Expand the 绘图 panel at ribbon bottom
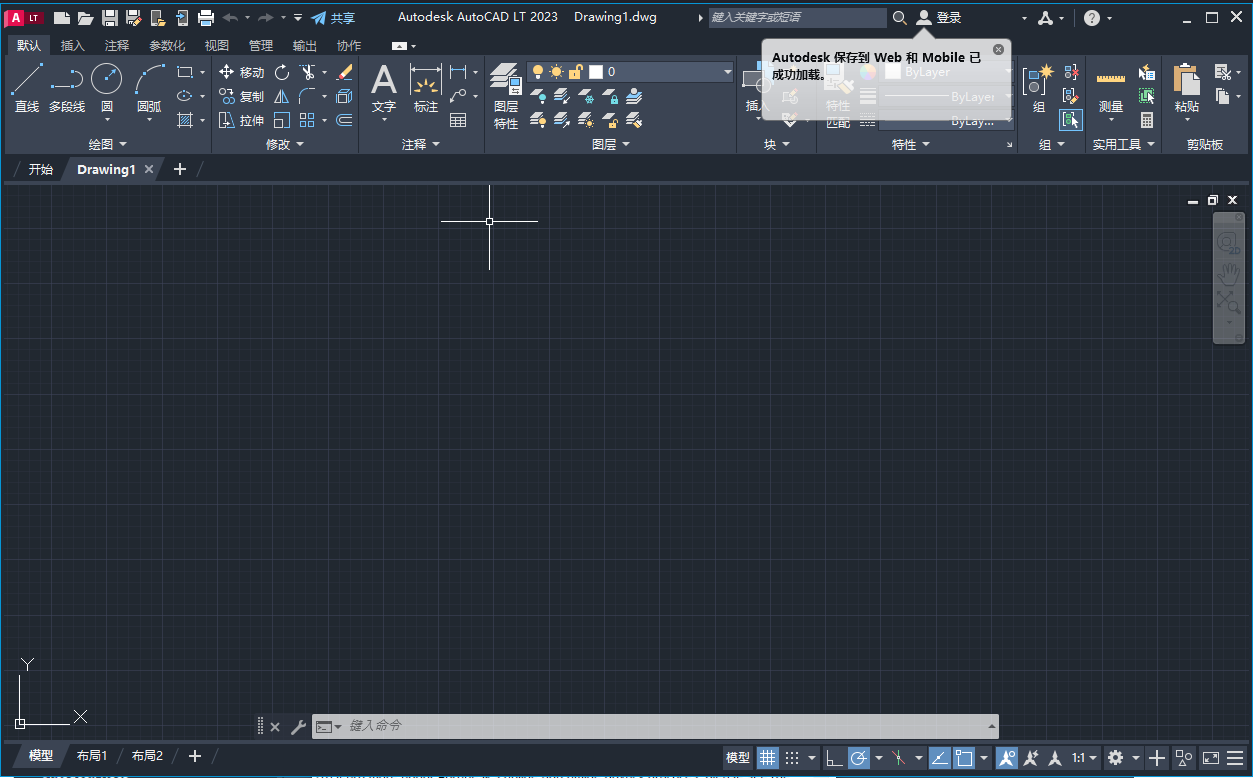The height and width of the screenshot is (778, 1253). [107, 143]
